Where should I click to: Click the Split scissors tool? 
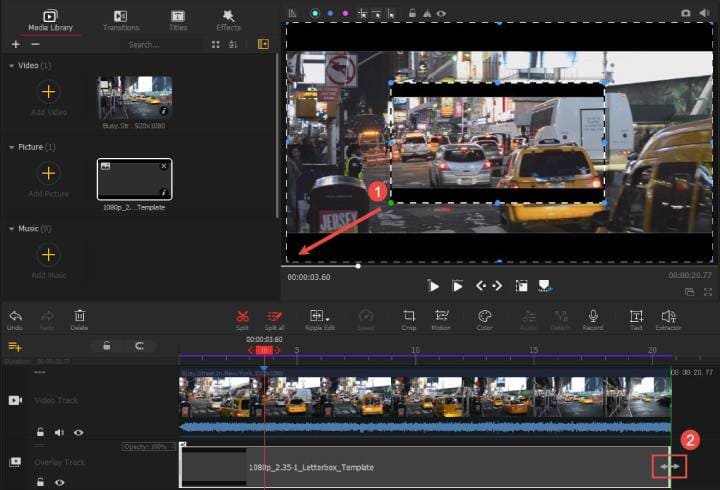click(242, 316)
